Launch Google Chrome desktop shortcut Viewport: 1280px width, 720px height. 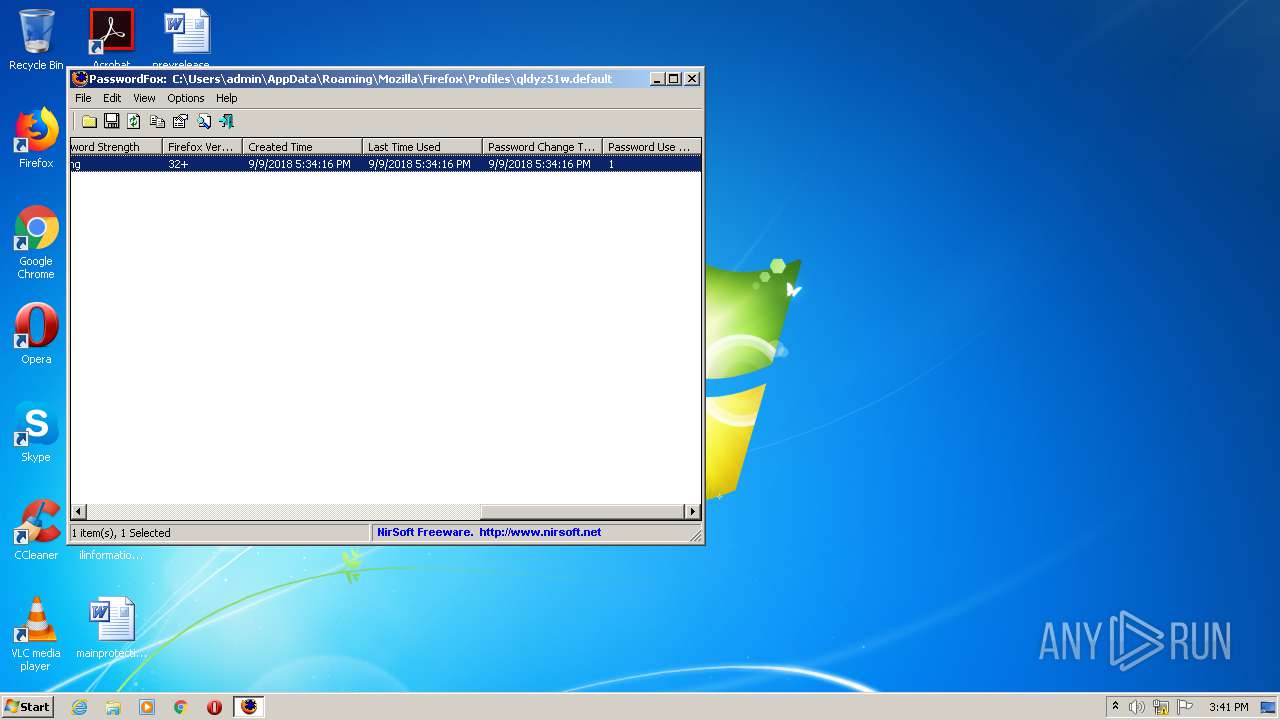point(36,242)
